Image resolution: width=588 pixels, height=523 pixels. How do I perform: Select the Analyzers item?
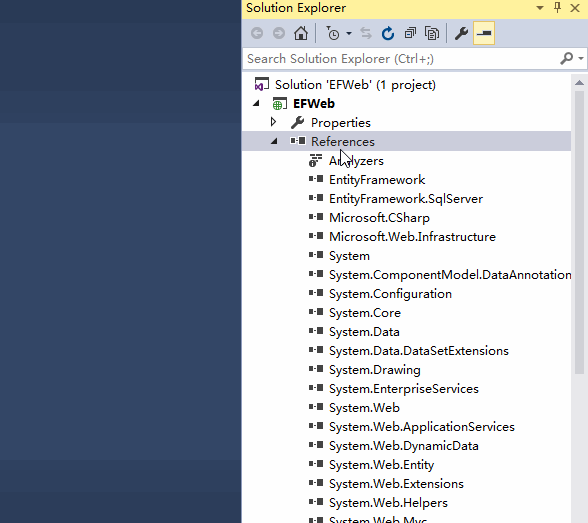pyautogui.click(x=356, y=161)
